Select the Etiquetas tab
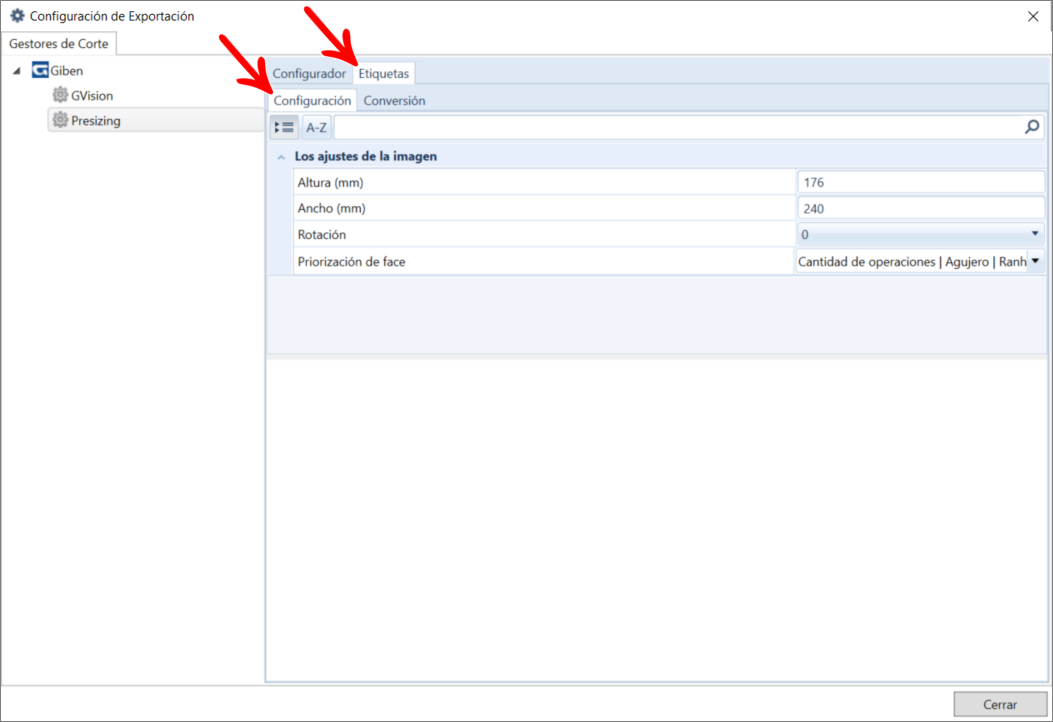 383,73
